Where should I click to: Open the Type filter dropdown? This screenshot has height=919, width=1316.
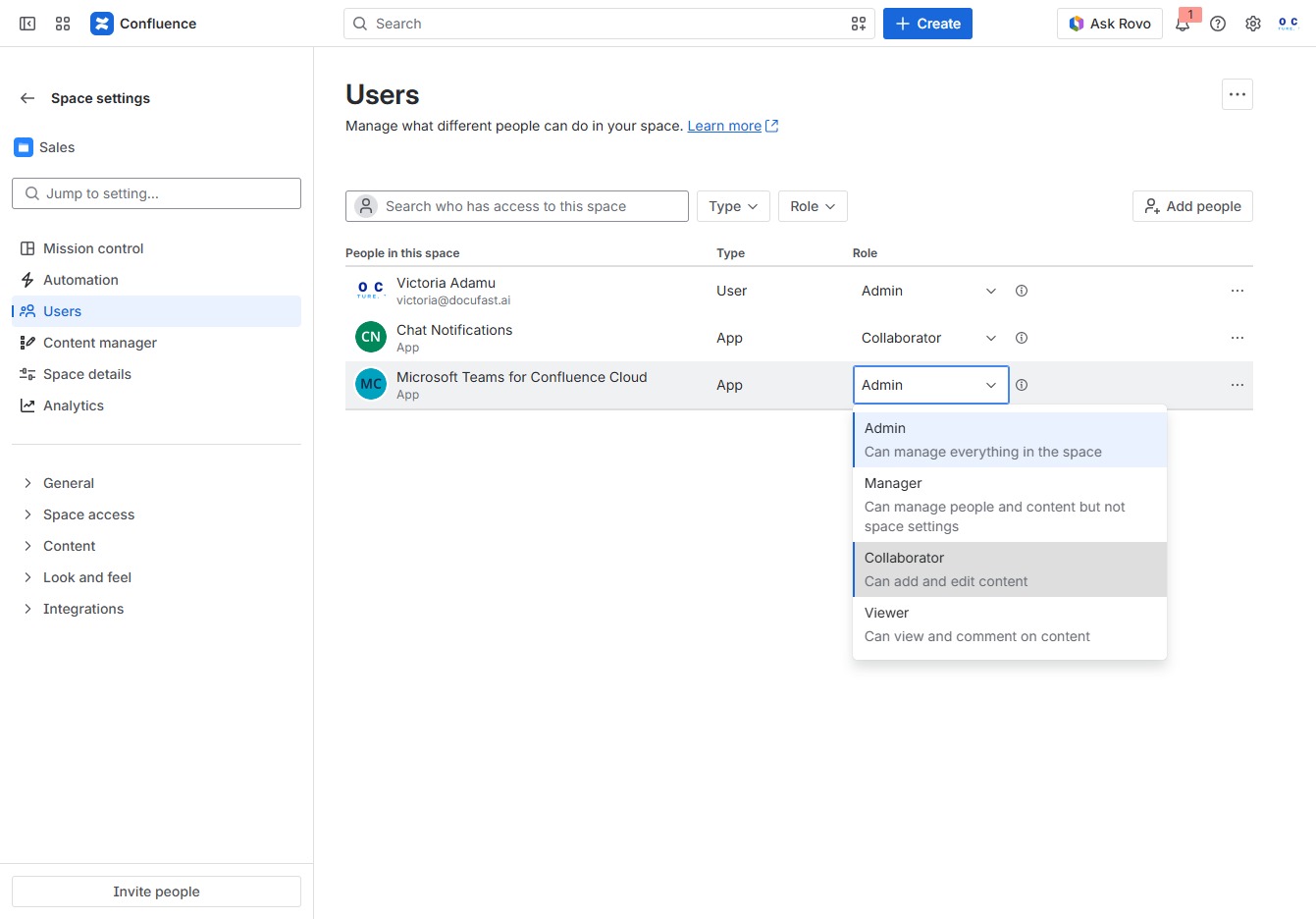[733, 206]
